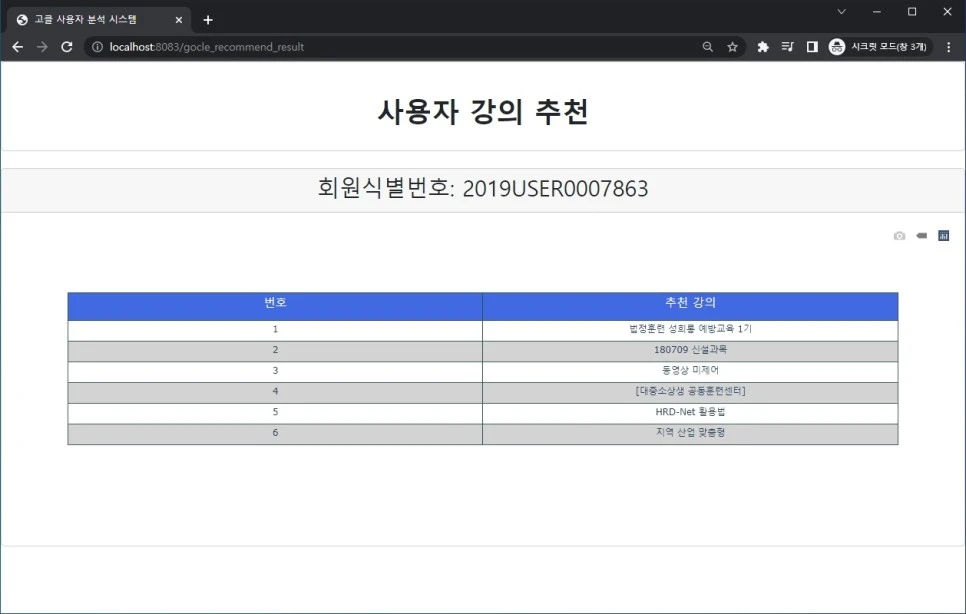Click the row number 4 cell
This screenshot has height=614, width=966.
[x=275, y=393]
